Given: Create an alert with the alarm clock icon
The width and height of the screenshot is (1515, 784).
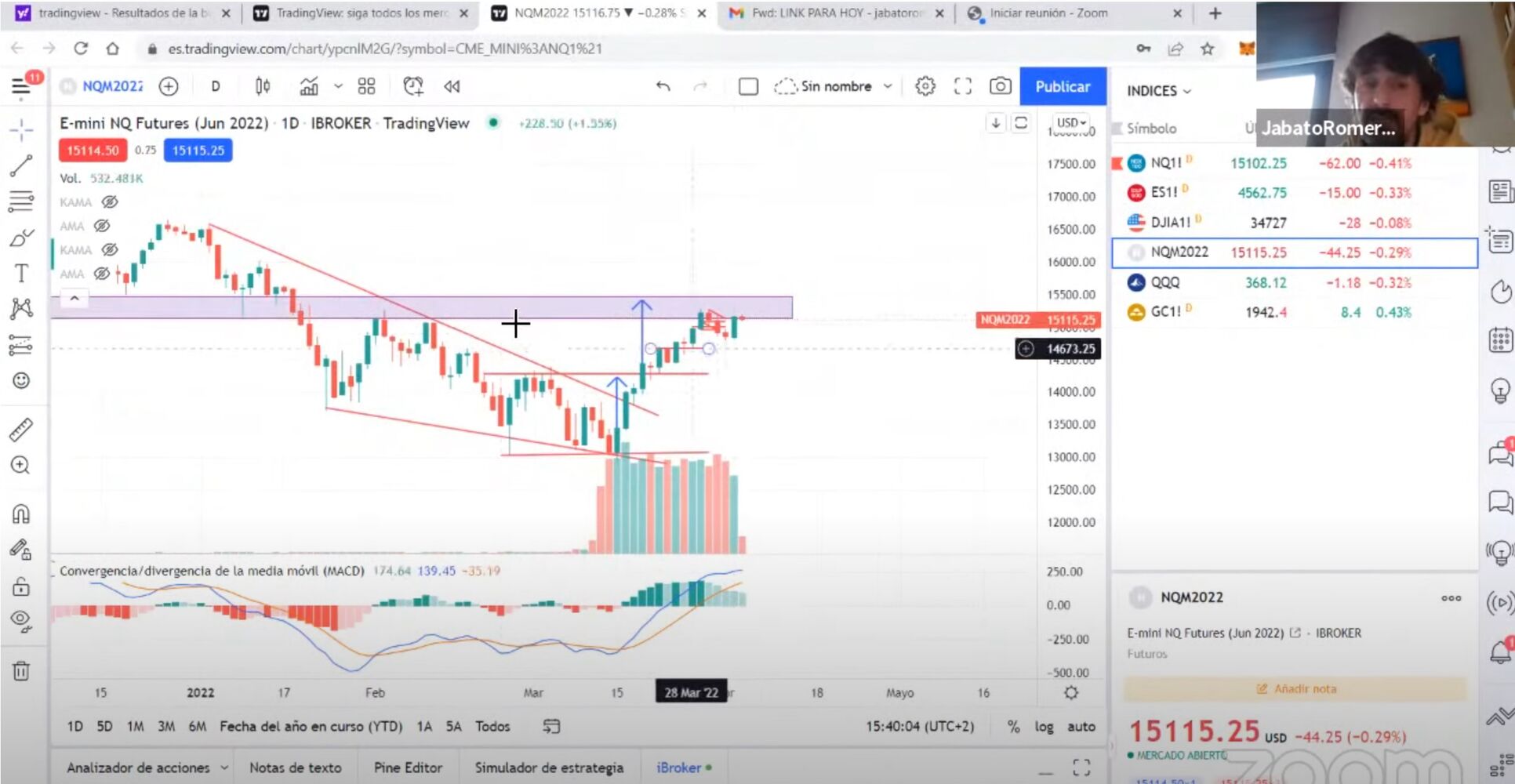Looking at the screenshot, I should tap(412, 86).
